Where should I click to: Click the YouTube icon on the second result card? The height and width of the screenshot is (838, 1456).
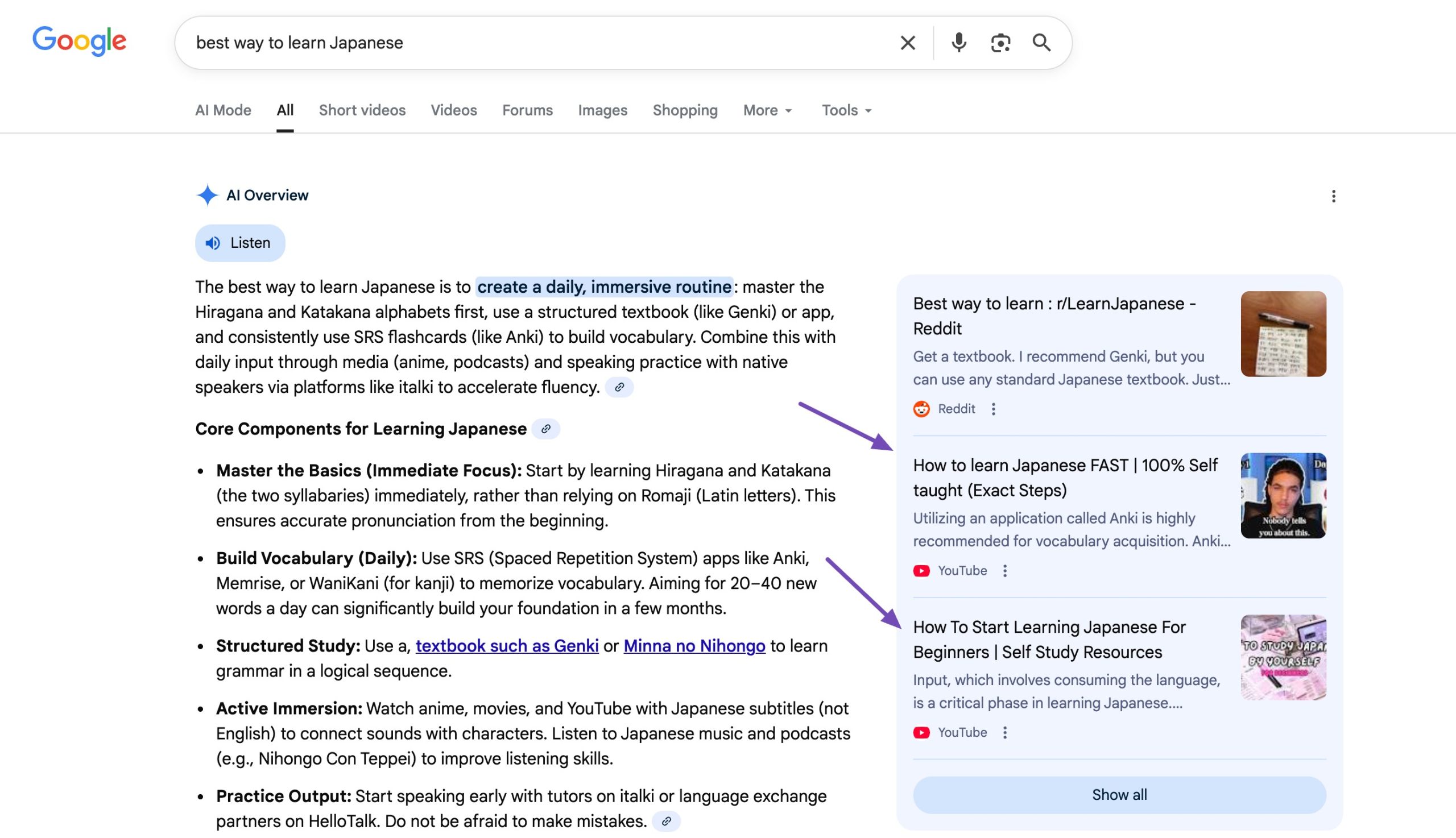[922, 570]
